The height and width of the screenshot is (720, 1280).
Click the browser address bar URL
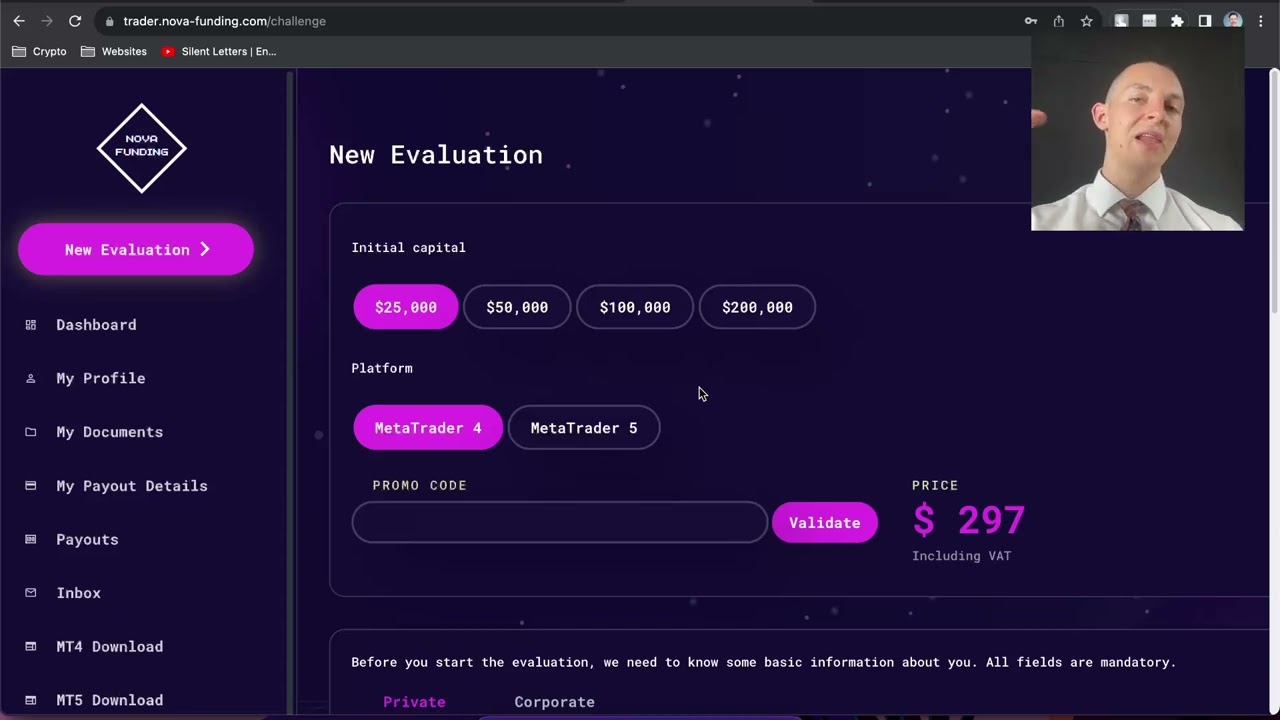pos(225,21)
